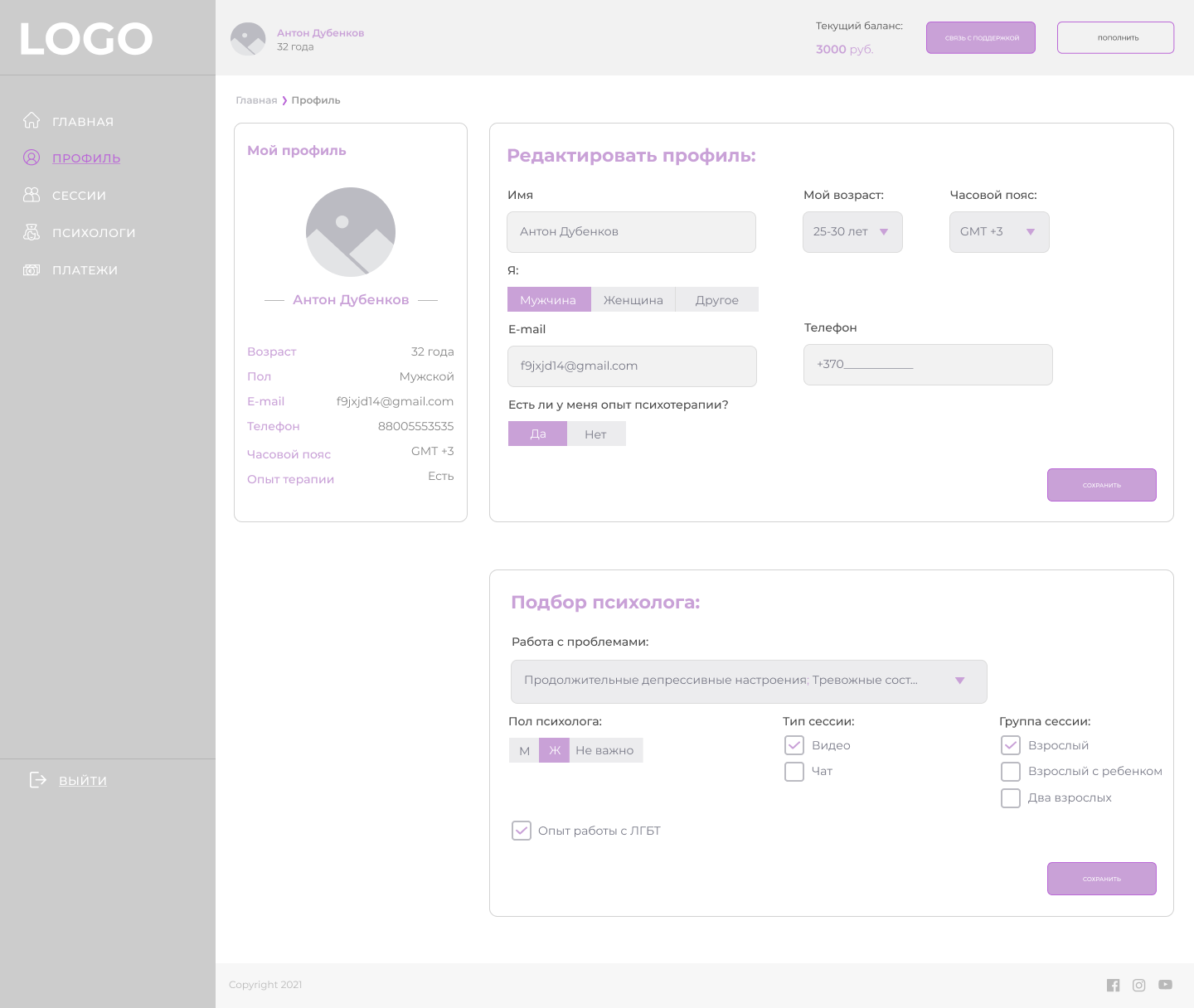The height and width of the screenshot is (1008, 1194).
Task: Uncheck the Видео session type checkbox
Action: (x=794, y=745)
